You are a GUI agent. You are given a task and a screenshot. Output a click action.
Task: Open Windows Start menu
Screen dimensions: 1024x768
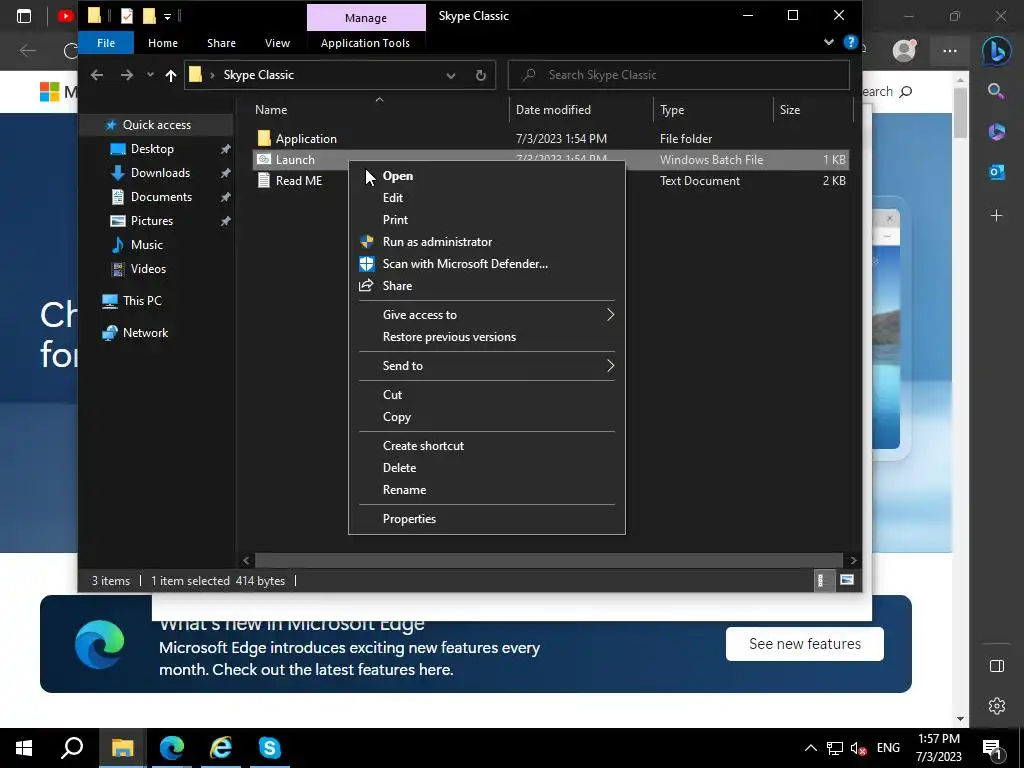point(24,748)
